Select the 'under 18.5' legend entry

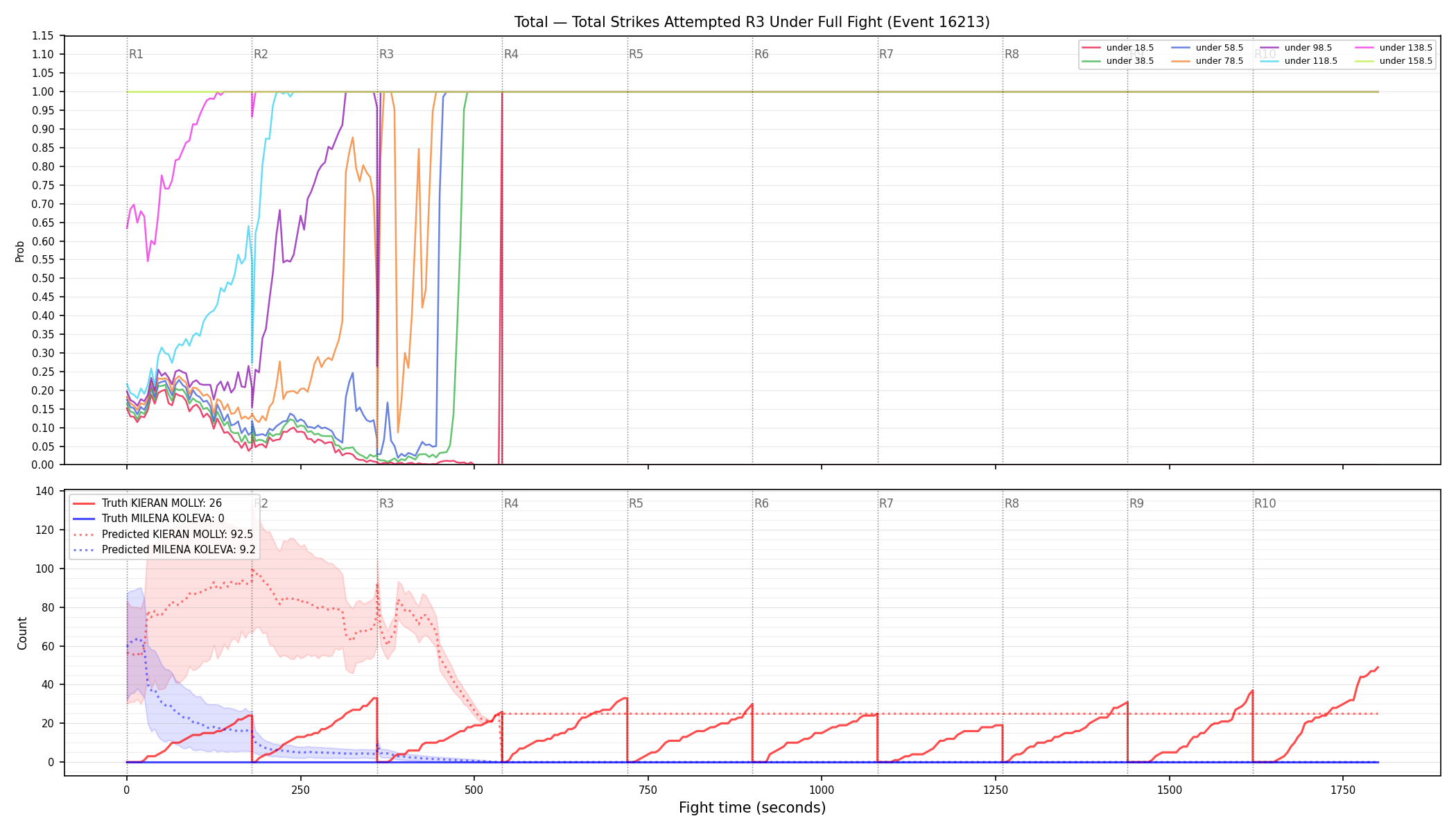[1118, 48]
